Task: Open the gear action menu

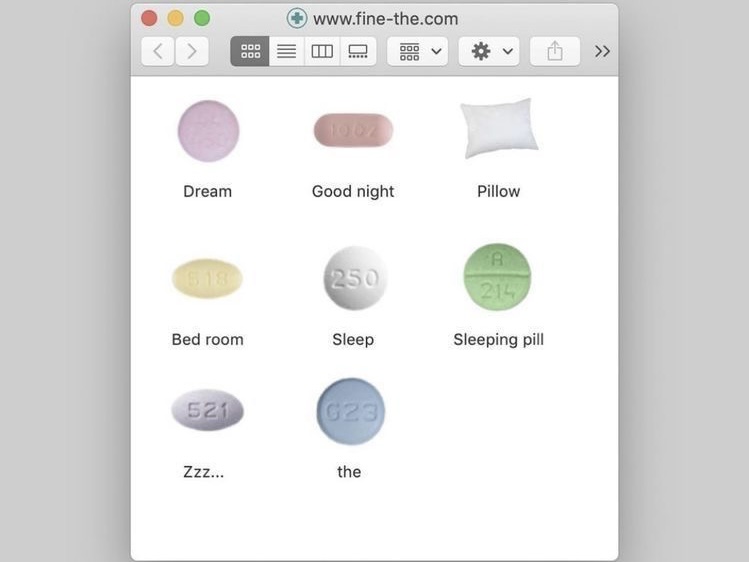Action: 489,51
